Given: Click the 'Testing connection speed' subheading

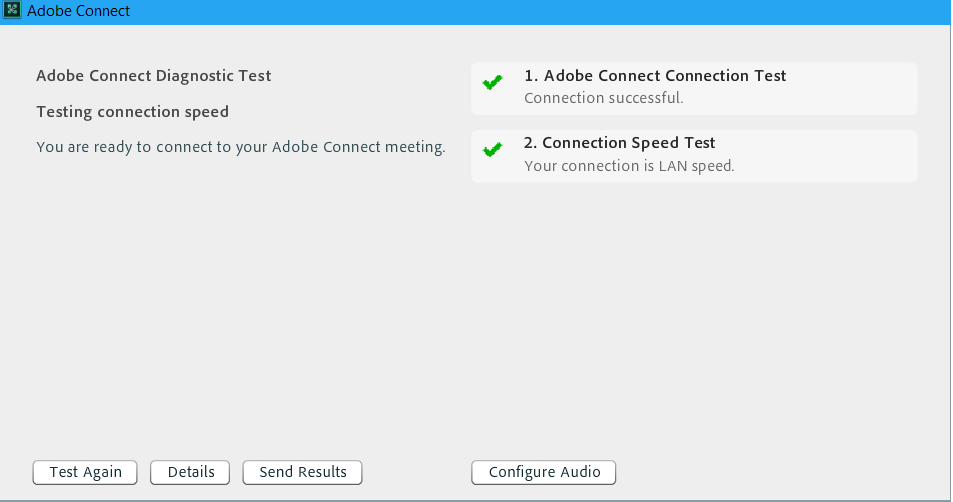Looking at the screenshot, I should [132, 112].
